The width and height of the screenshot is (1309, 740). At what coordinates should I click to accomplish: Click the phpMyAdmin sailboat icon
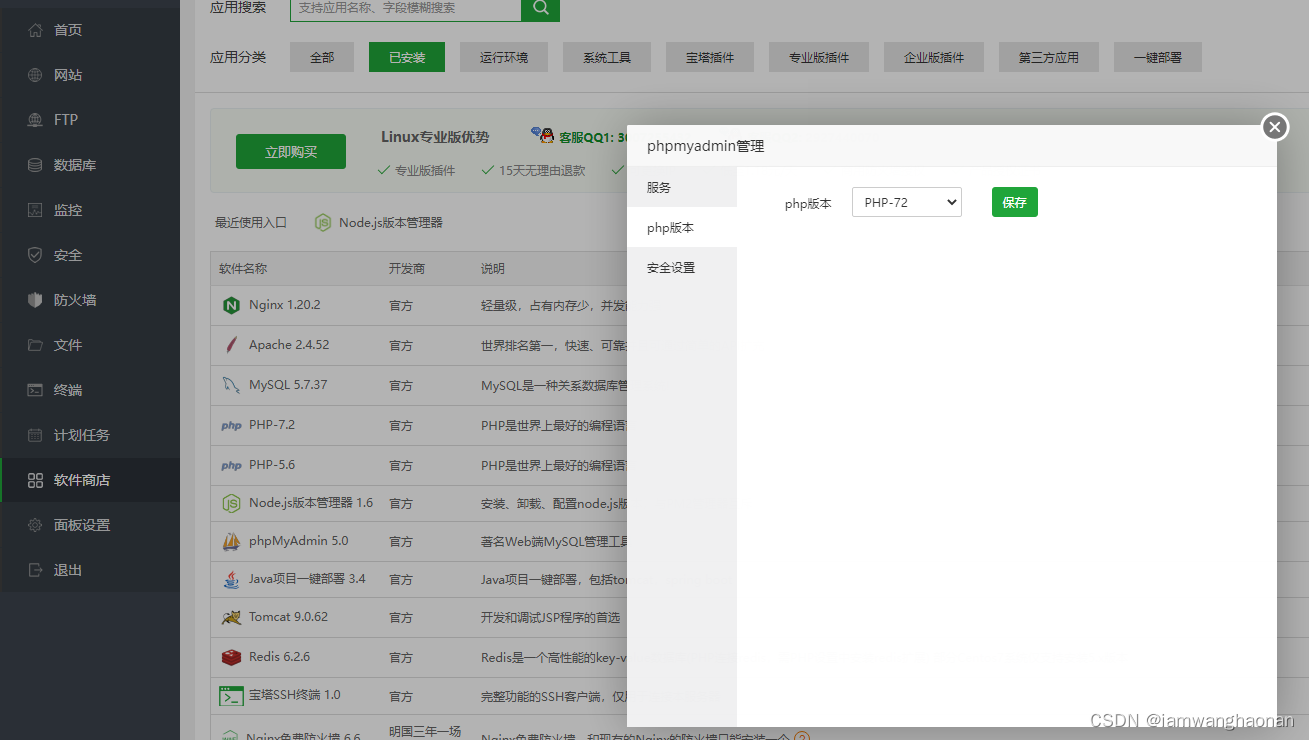click(x=231, y=541)
